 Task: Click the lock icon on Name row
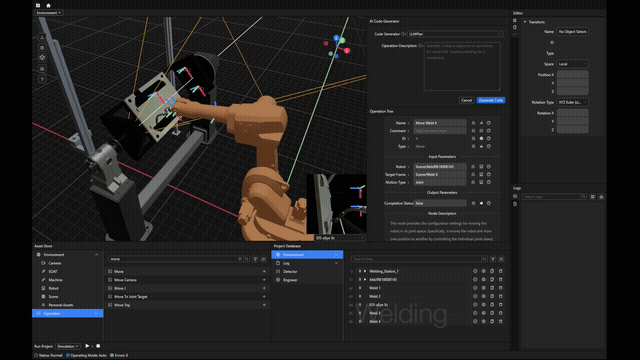pos(473,123)
